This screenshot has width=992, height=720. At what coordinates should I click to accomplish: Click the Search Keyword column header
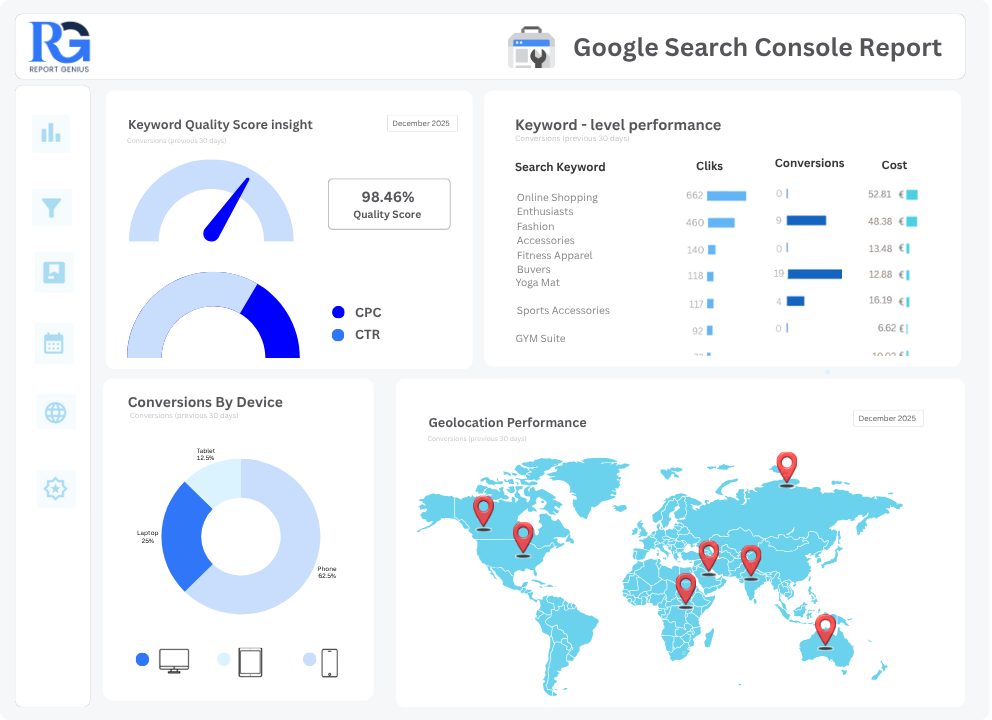click(x=560, y=167)
